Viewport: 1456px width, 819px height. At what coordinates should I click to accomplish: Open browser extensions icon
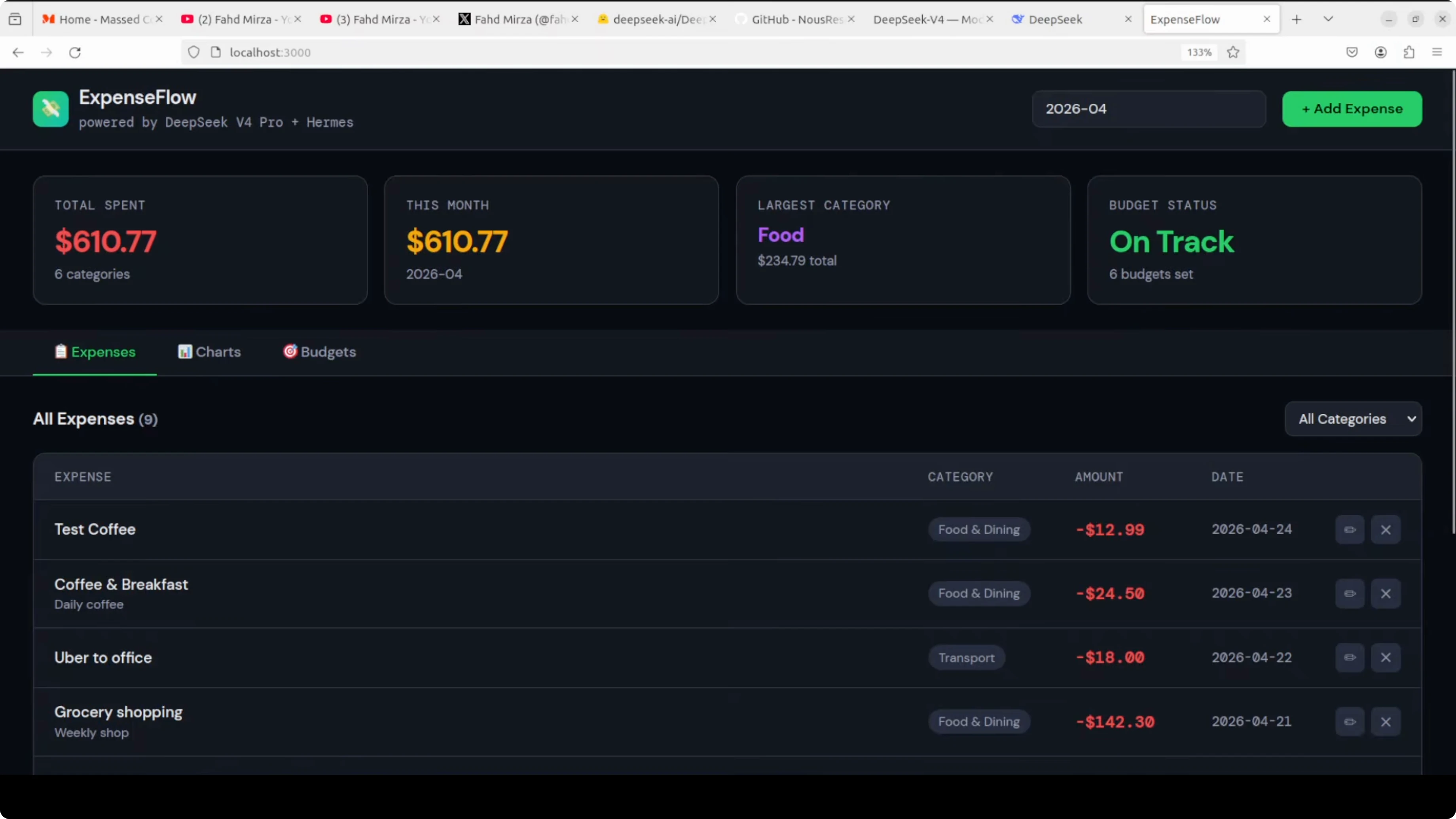click(x=1409, y=53)
